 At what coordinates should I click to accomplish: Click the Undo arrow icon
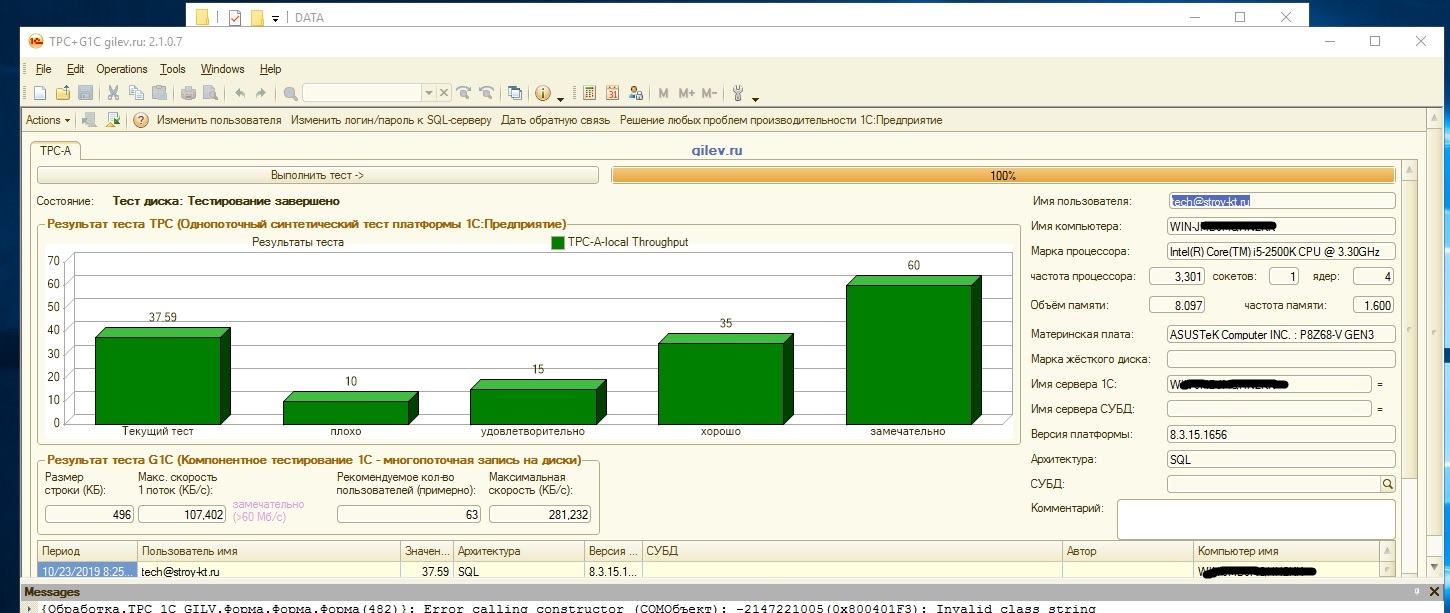[x=239, y=93]
